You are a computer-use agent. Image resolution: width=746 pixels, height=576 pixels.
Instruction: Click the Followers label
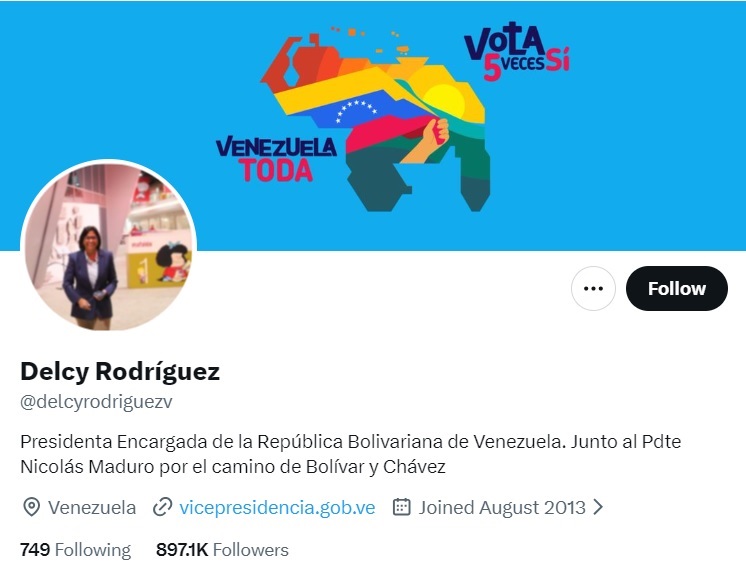(x=251, y=550)
